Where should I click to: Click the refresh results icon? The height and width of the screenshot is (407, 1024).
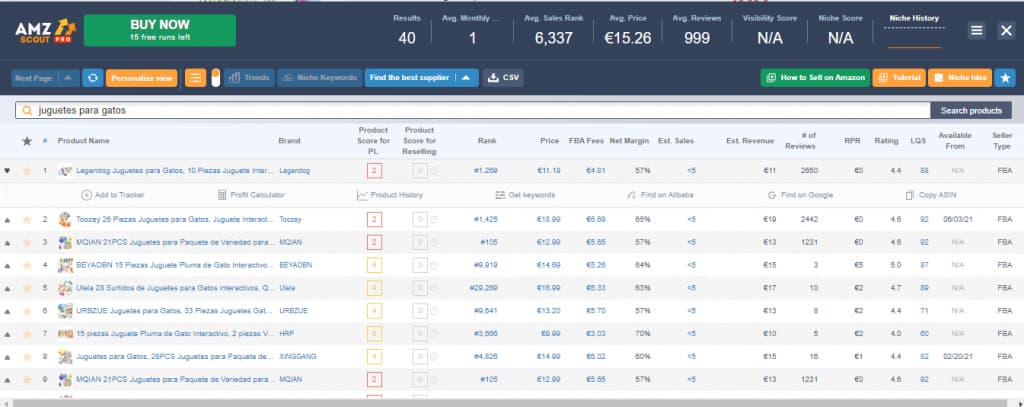pyautogui.click(x=92, y=78)
